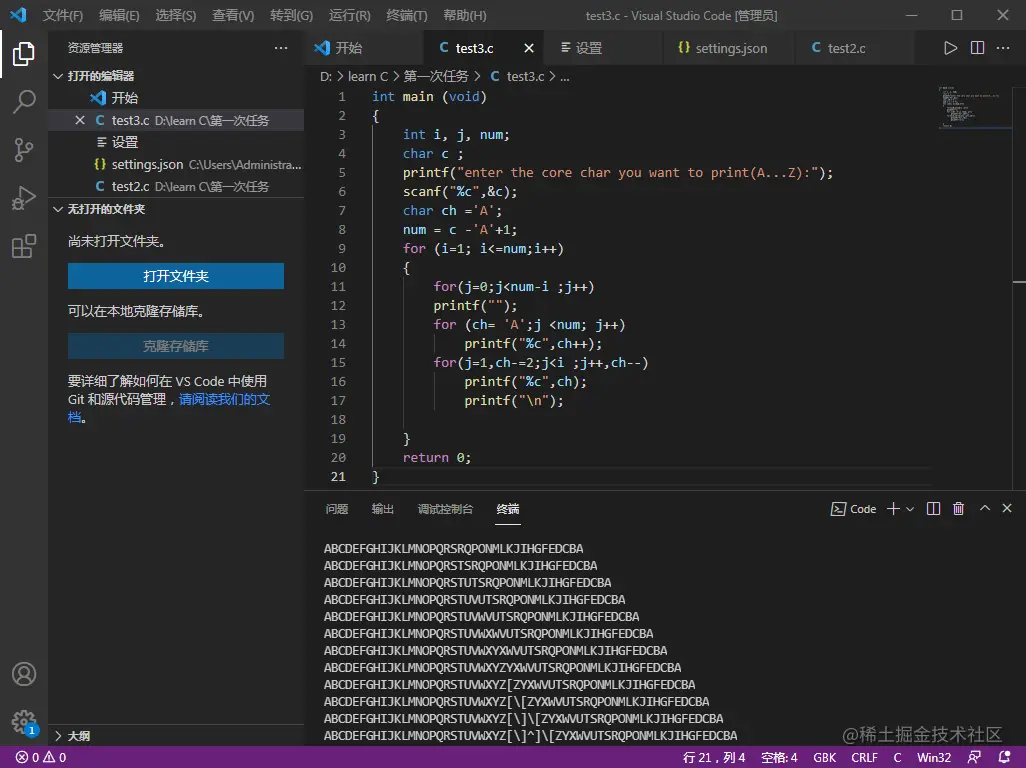
Task: Open errors and warnings in status bar
Action: pyautogui.click(x=41, y=758)
